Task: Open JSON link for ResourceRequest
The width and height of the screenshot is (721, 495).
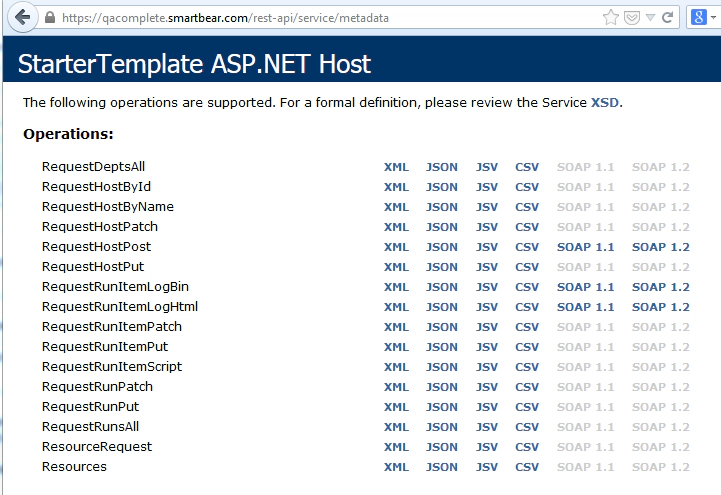Action: [442, 447]
